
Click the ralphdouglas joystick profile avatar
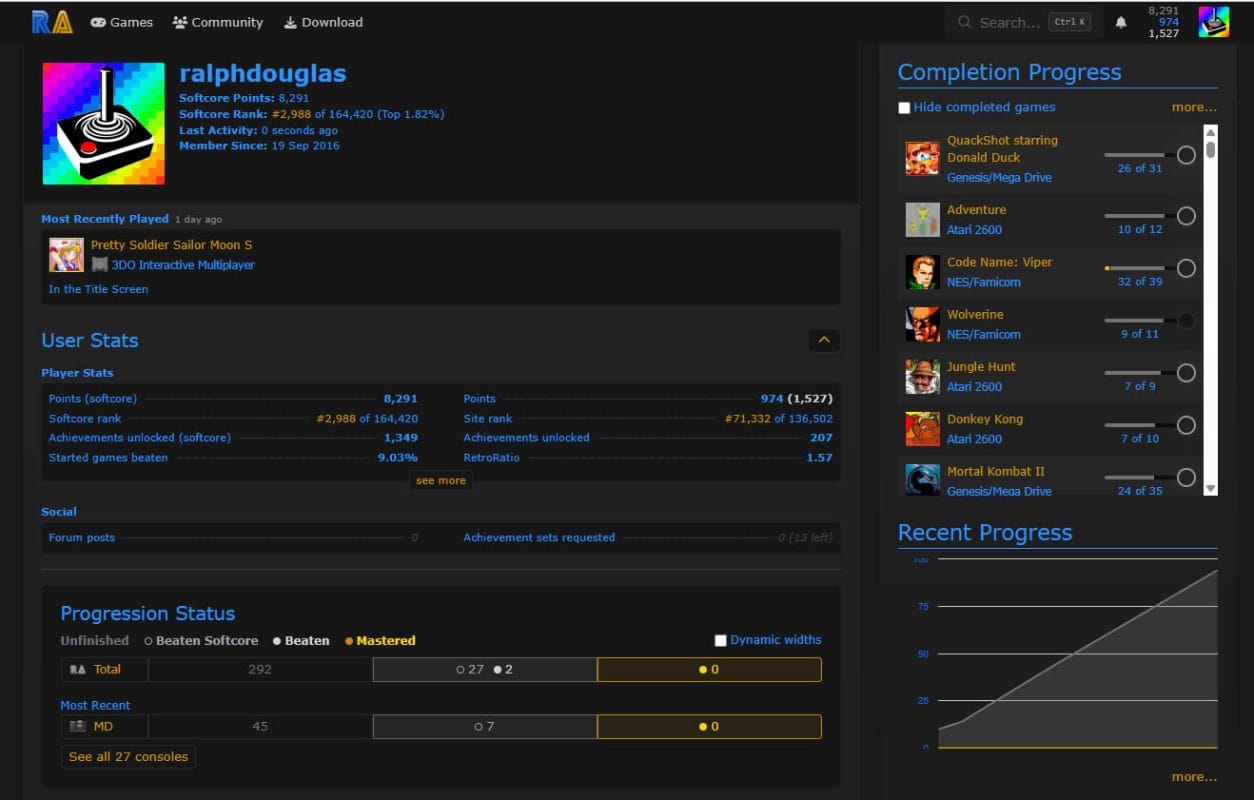(104, 124)
